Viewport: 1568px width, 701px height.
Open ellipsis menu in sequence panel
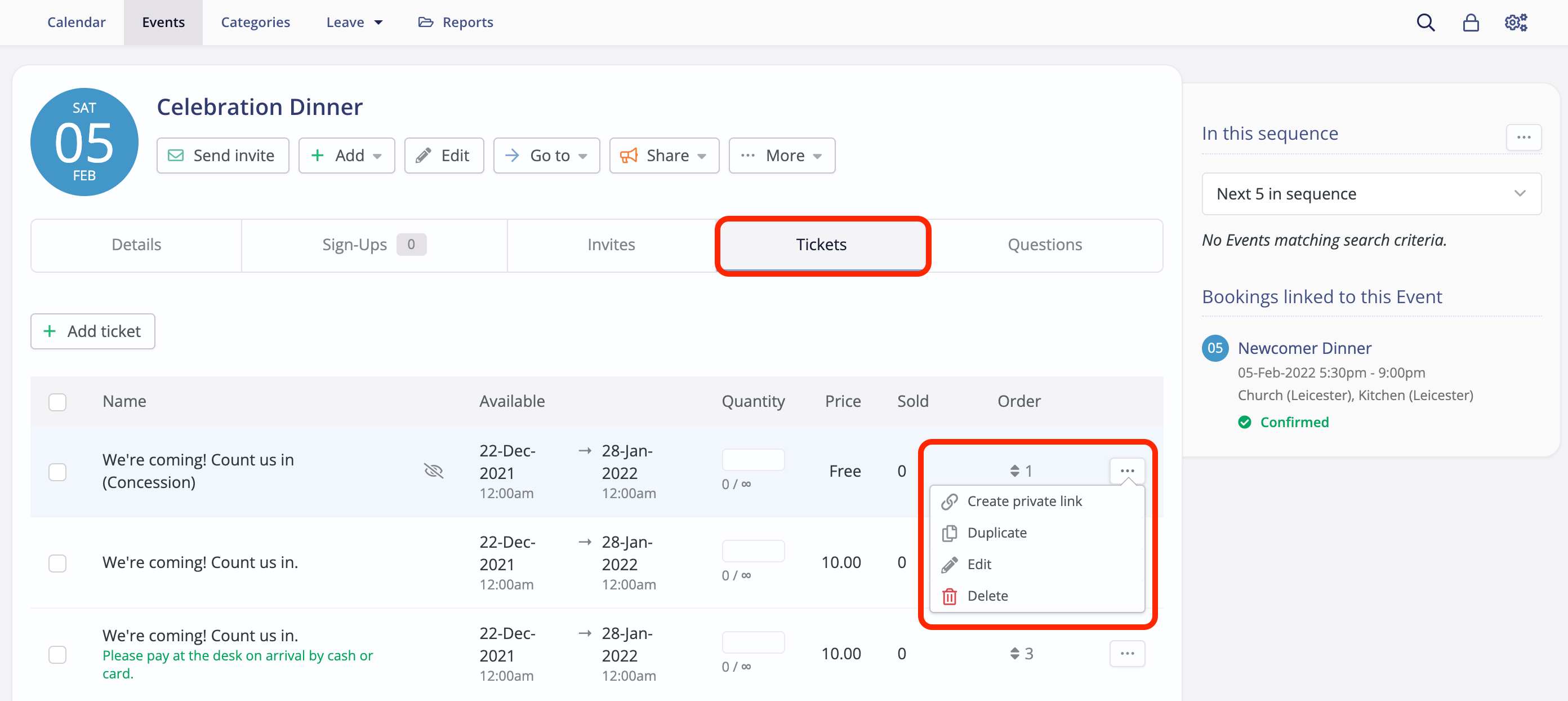(1523, 137)
